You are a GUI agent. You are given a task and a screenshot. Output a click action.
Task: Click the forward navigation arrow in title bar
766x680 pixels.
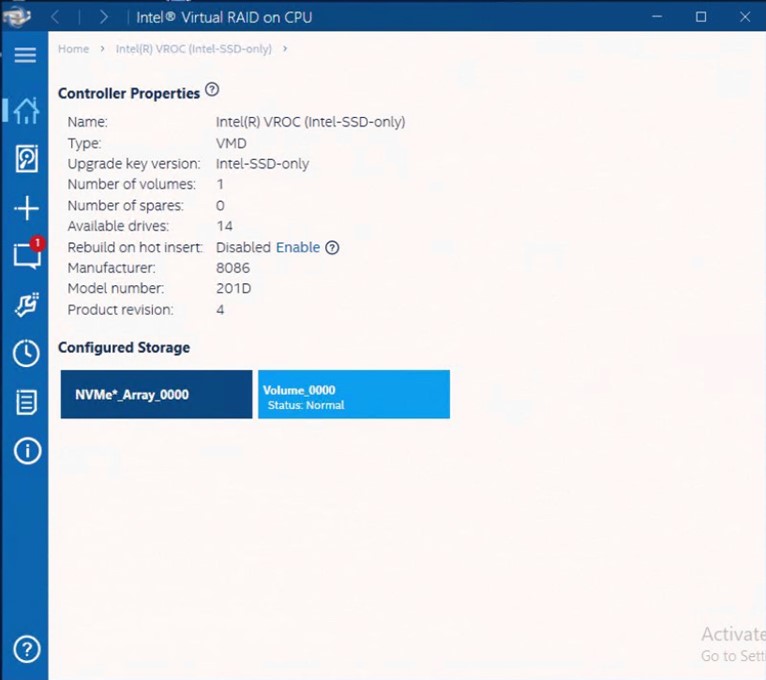103,17
